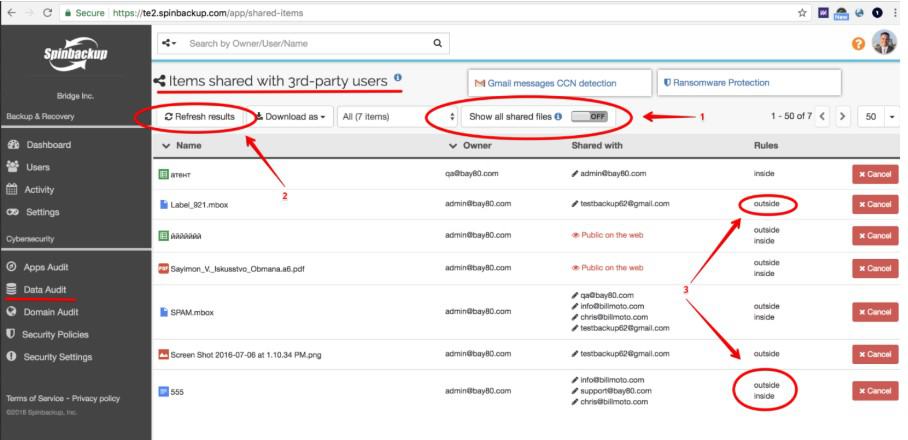Bookmark page with the star icon
Screen dimensions: 908x440
[802, 13]
